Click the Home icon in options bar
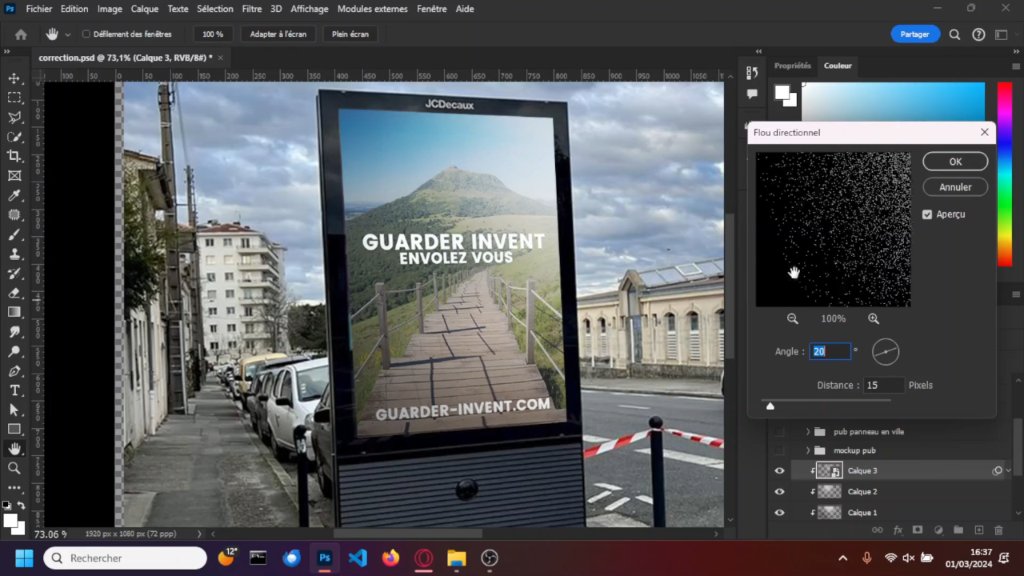1024x576 pixels. pyautogui.click(x=21, y=34)
